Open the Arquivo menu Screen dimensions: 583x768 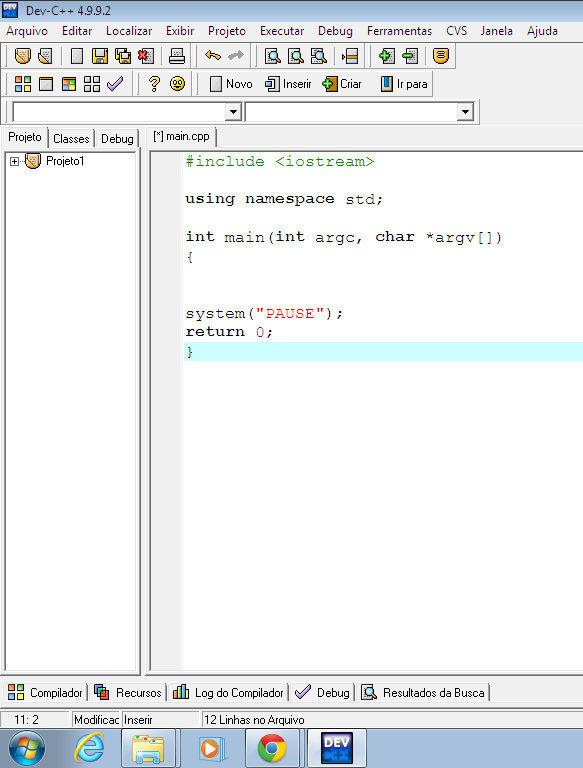pos(27,31)
